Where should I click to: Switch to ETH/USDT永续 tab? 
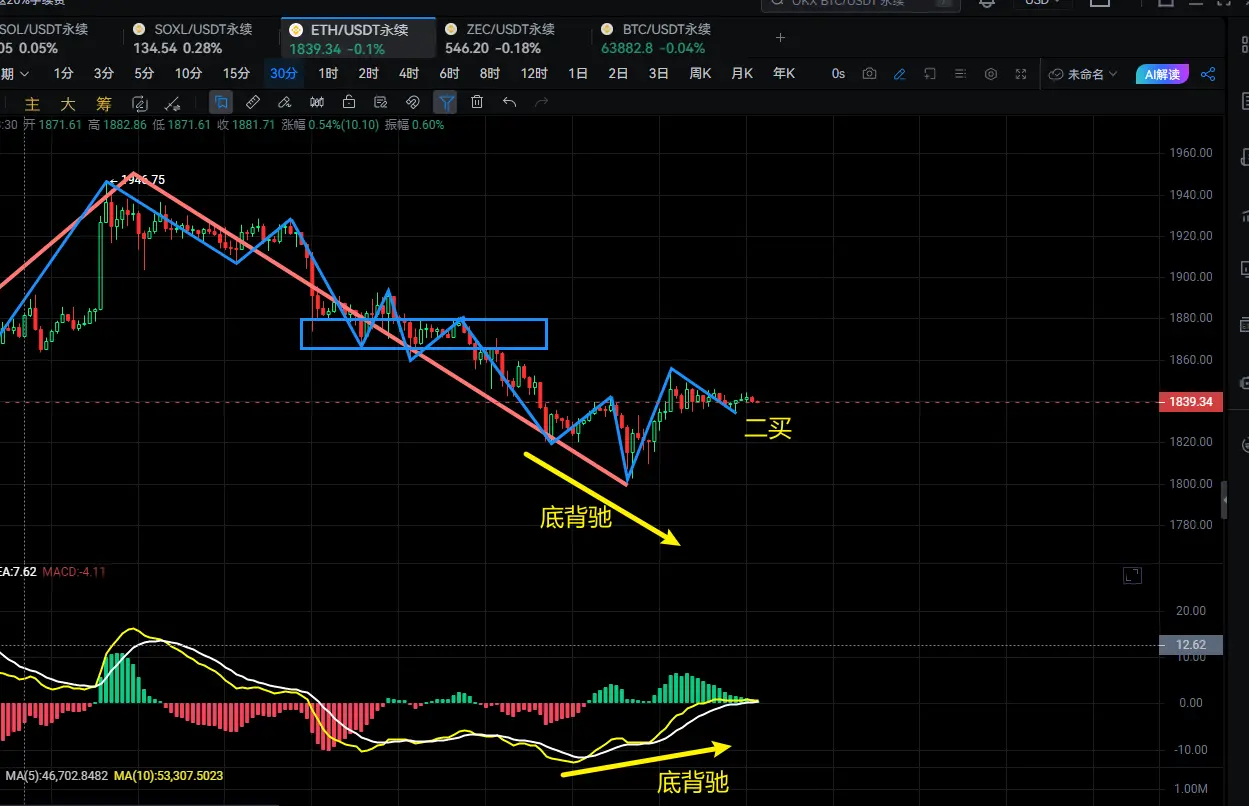[359, 39]
